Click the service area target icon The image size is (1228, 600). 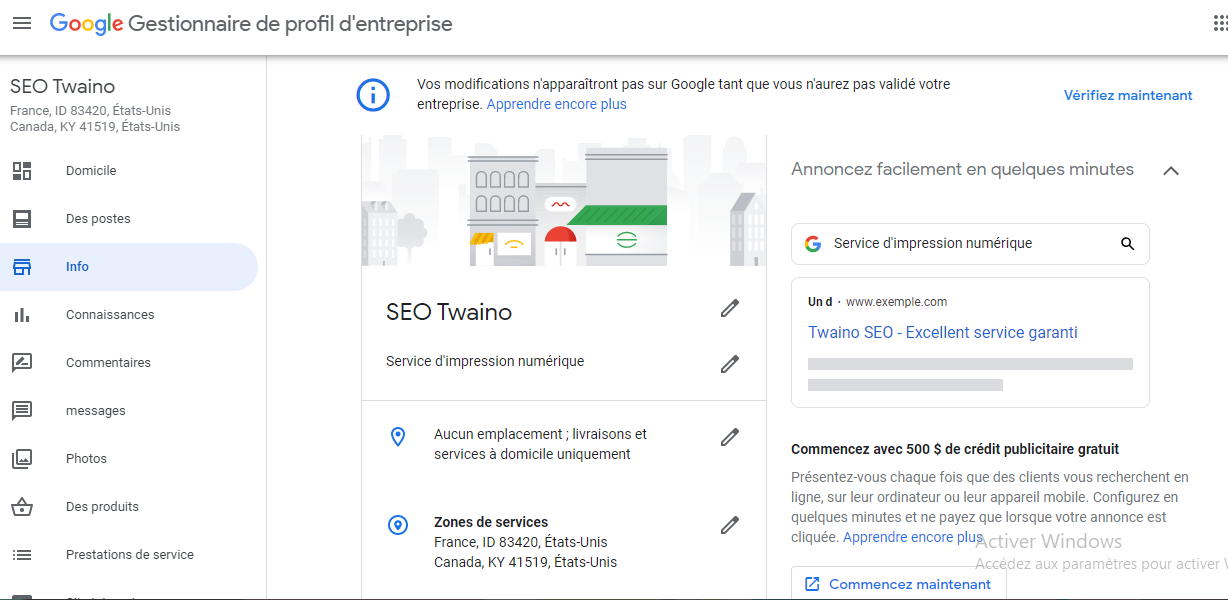(398, 525)
